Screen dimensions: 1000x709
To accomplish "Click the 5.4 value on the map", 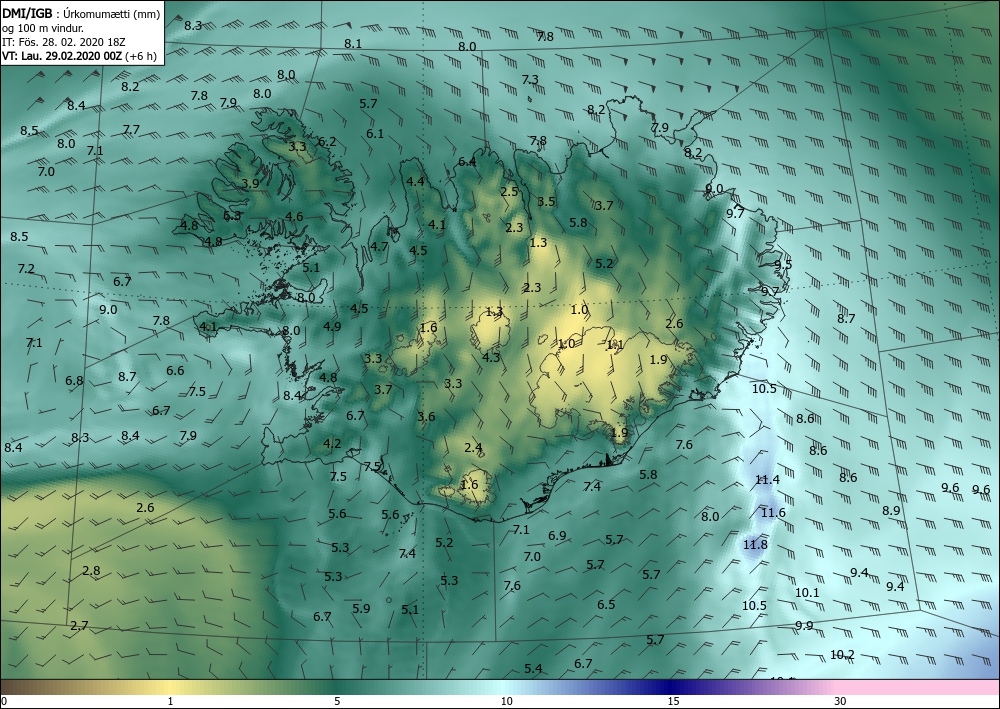I will pyautogui.click(x=533, y=669).
